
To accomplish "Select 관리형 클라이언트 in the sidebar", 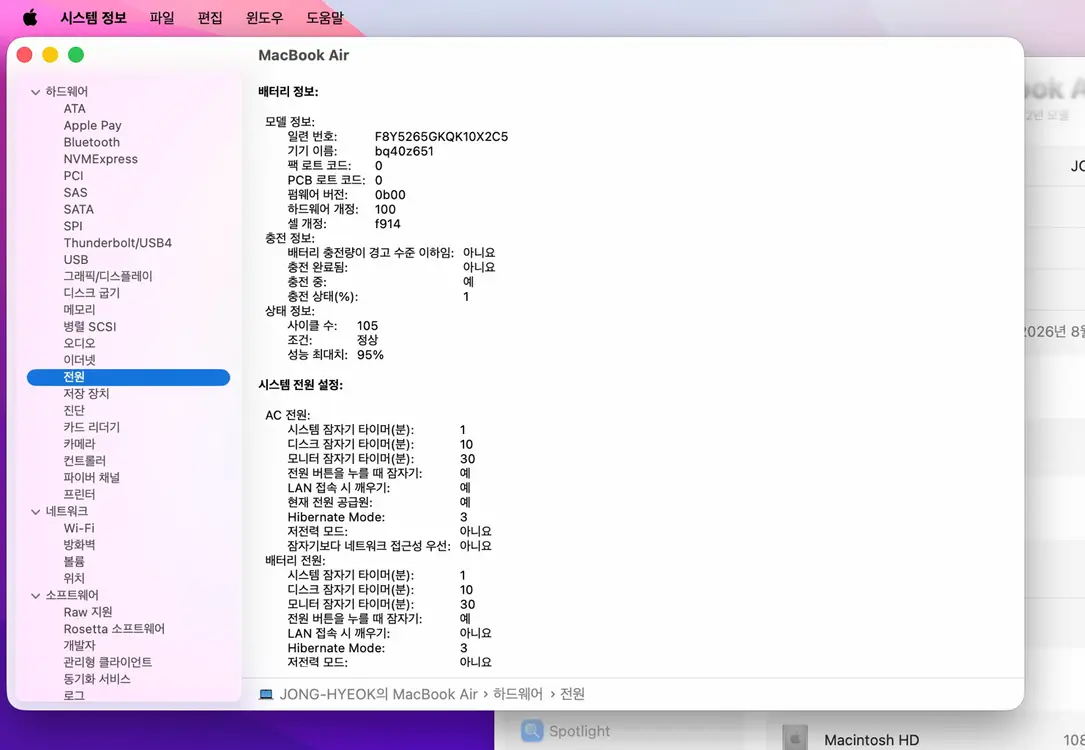I will click(108, 662).
